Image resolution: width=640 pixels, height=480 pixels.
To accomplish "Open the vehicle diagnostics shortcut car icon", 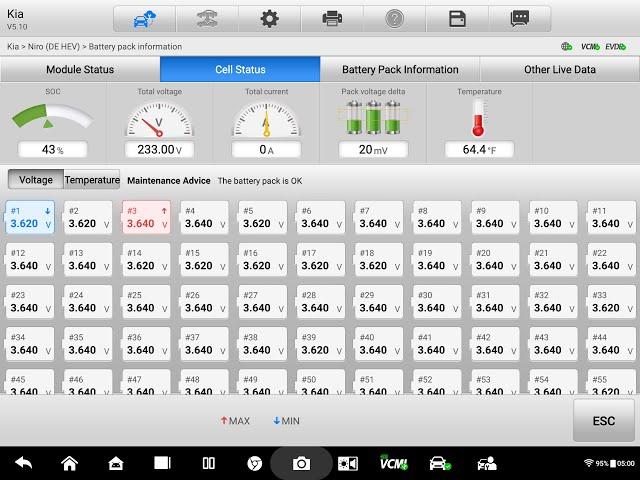I will tap(440, 464).
